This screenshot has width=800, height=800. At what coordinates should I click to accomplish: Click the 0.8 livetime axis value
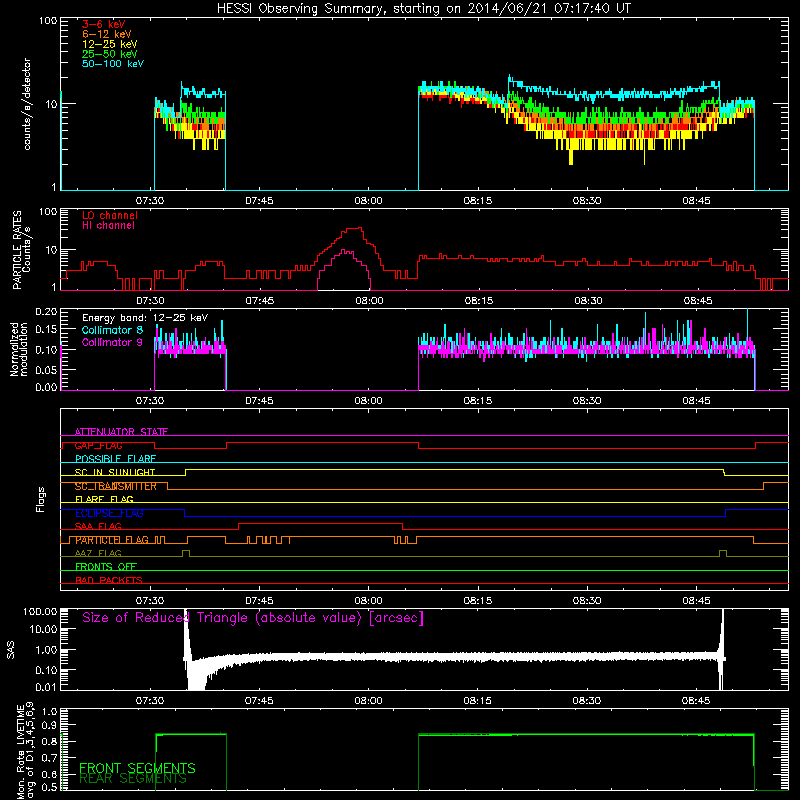pos(49,741)
